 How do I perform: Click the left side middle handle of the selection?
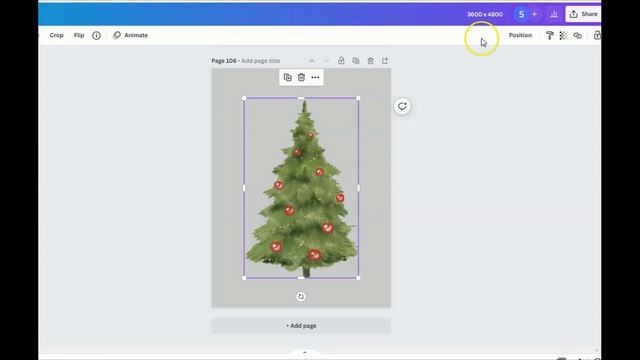click(x=244, y=188)
